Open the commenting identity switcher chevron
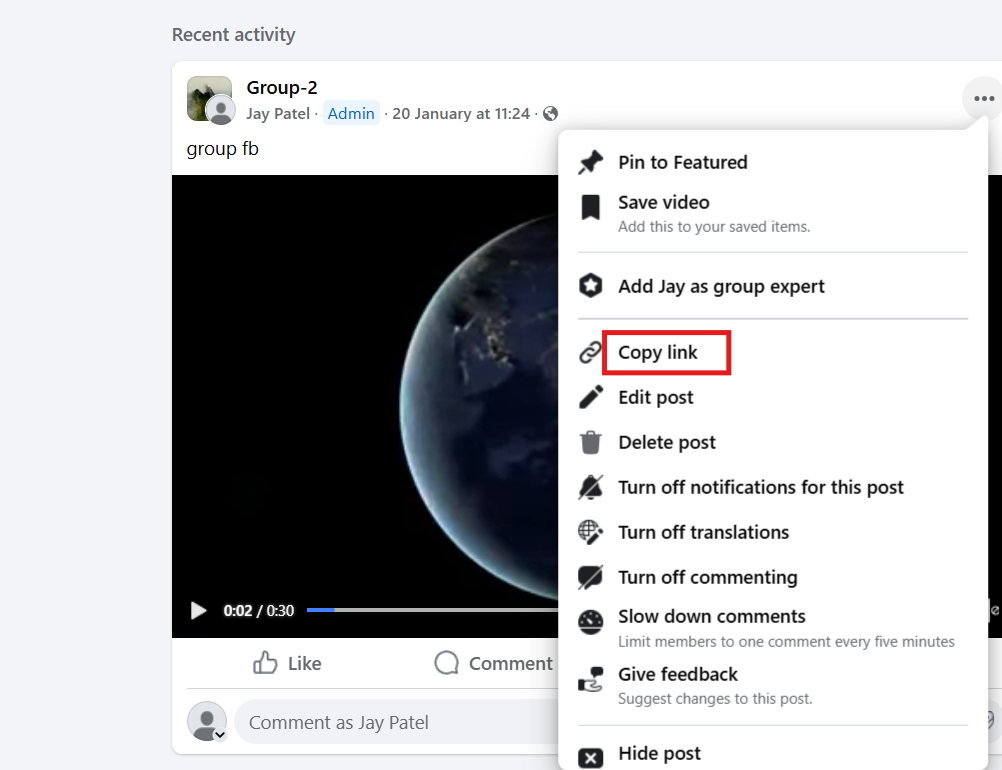 [218, 734]
